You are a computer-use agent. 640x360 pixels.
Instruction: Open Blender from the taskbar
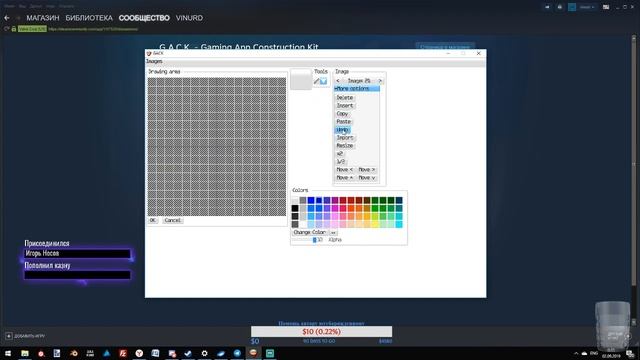[x=73, y=353]
